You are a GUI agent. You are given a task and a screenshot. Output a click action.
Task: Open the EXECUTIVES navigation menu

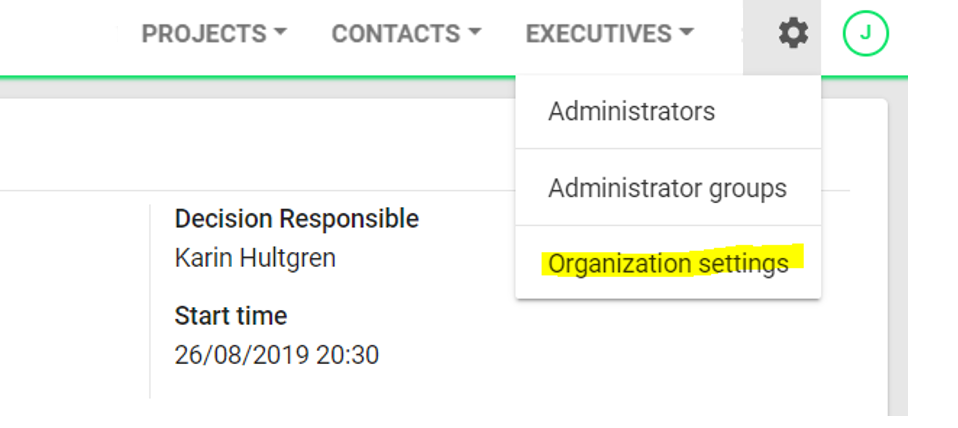click(x=610, y=34)
